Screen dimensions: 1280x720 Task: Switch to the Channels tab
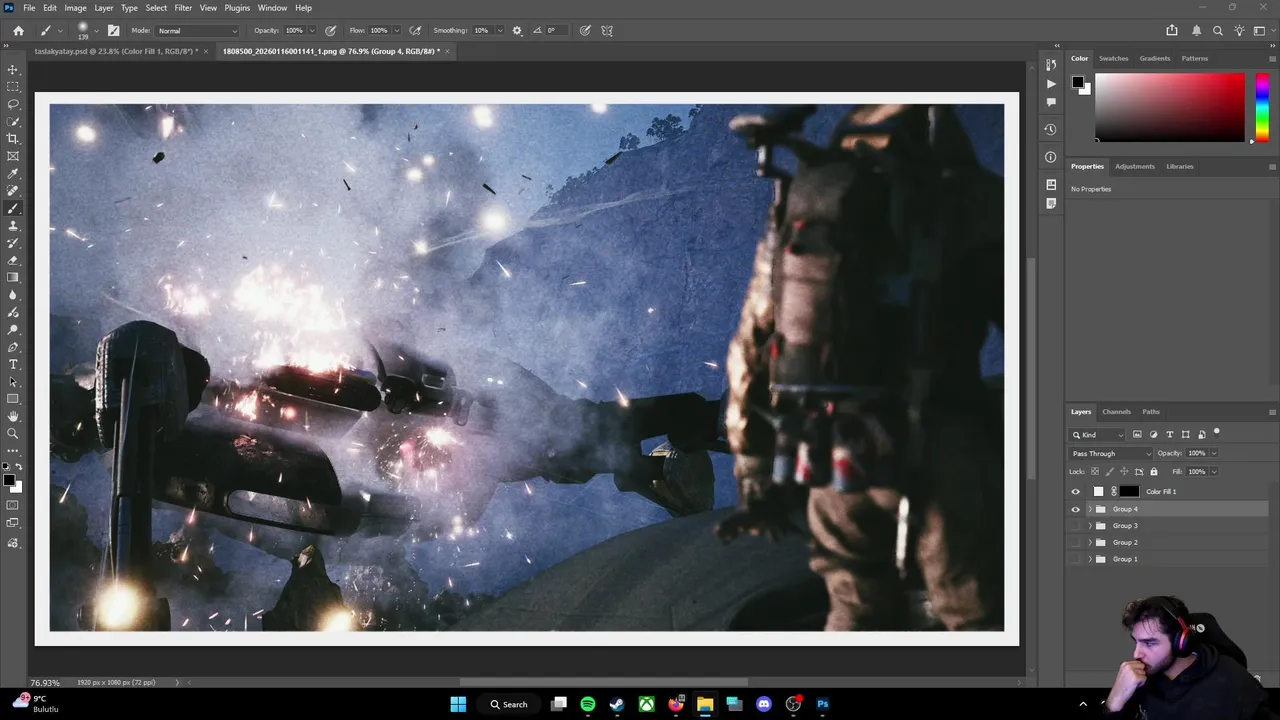pyautogui.click(x=1116, y=412)
